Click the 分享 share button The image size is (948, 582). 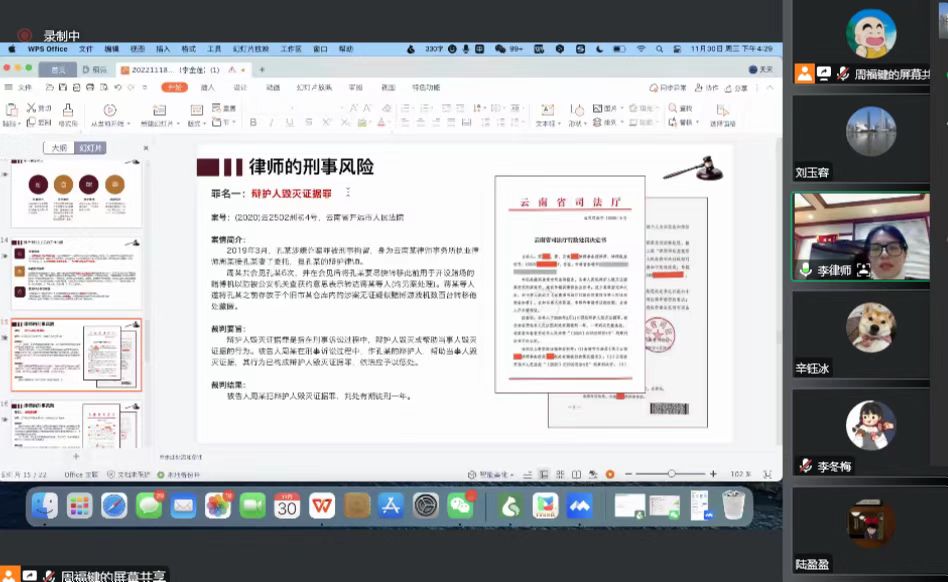click(x=736, y=88)
